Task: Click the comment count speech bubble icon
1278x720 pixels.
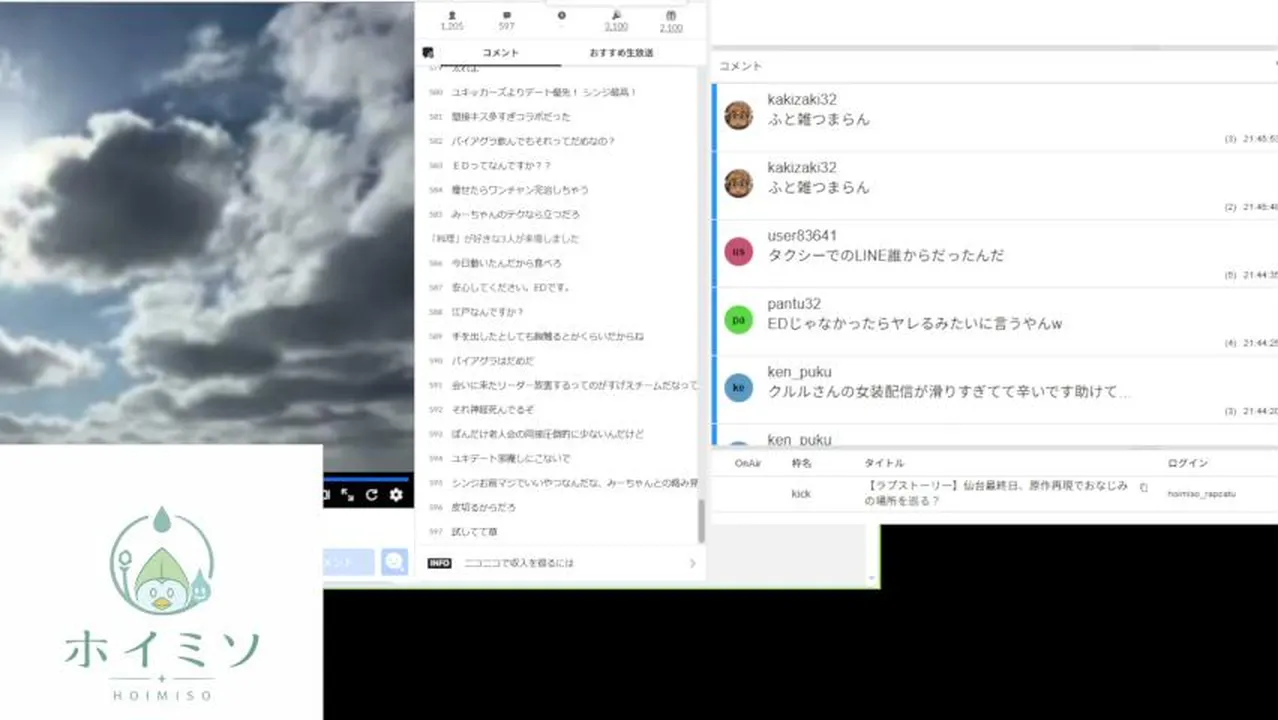Action: point(507,16)
